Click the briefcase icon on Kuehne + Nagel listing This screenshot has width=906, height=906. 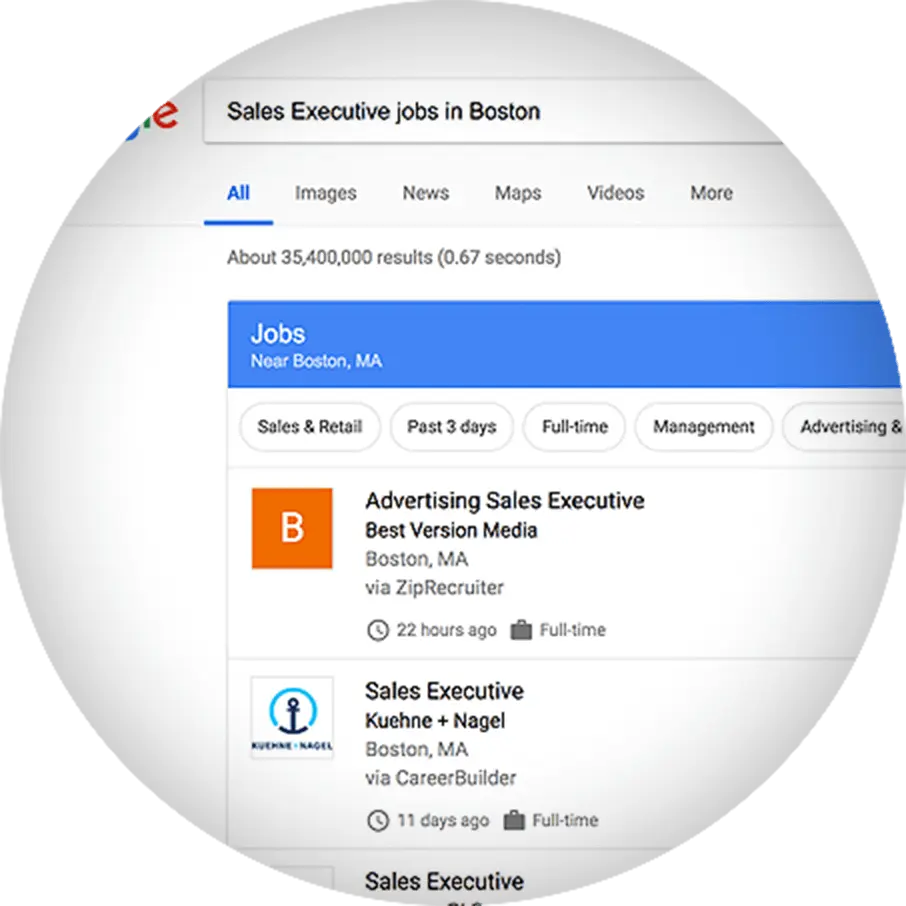click(x=514, y=820)
